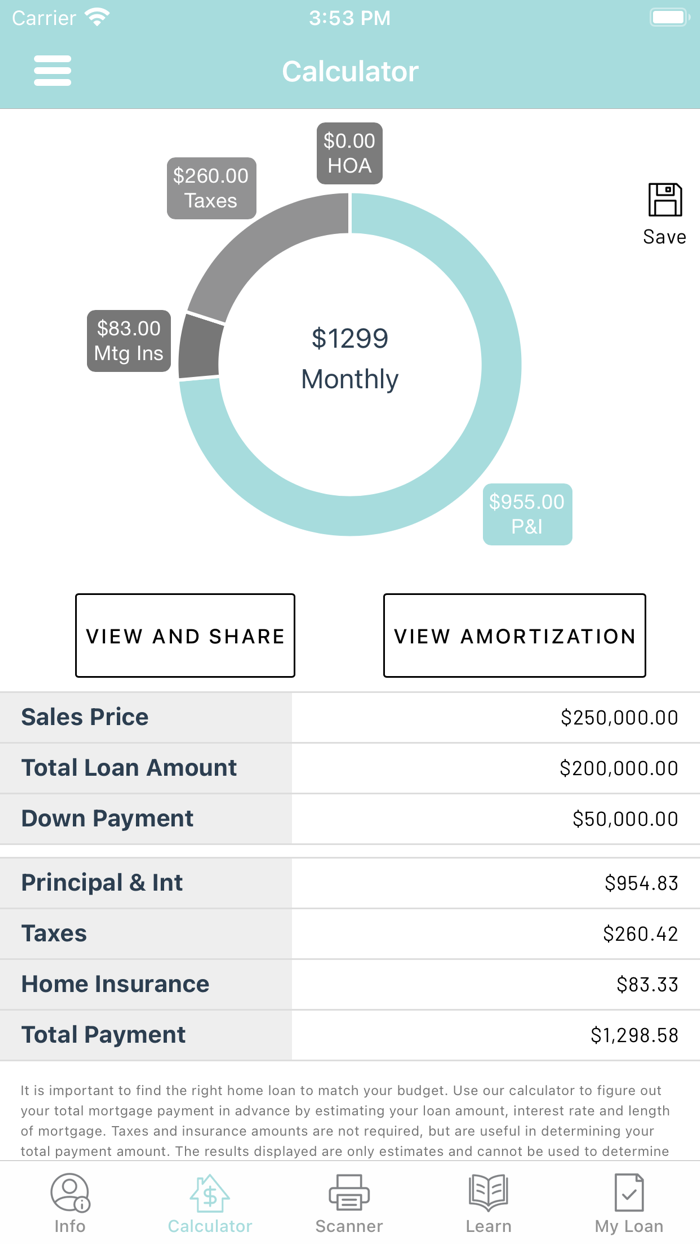Switch to the Learn tab
700x1244 pixels.
click(x=488, y=1202)
